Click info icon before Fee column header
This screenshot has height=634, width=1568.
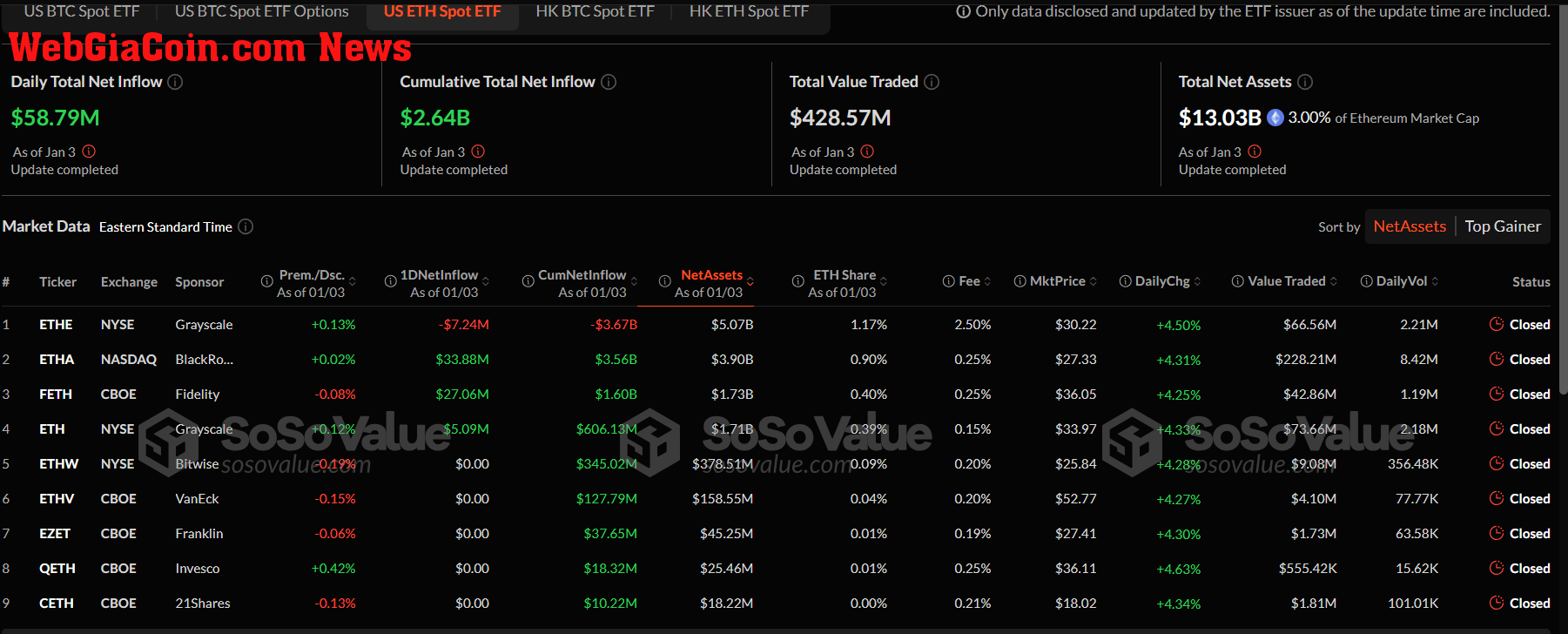949,281
